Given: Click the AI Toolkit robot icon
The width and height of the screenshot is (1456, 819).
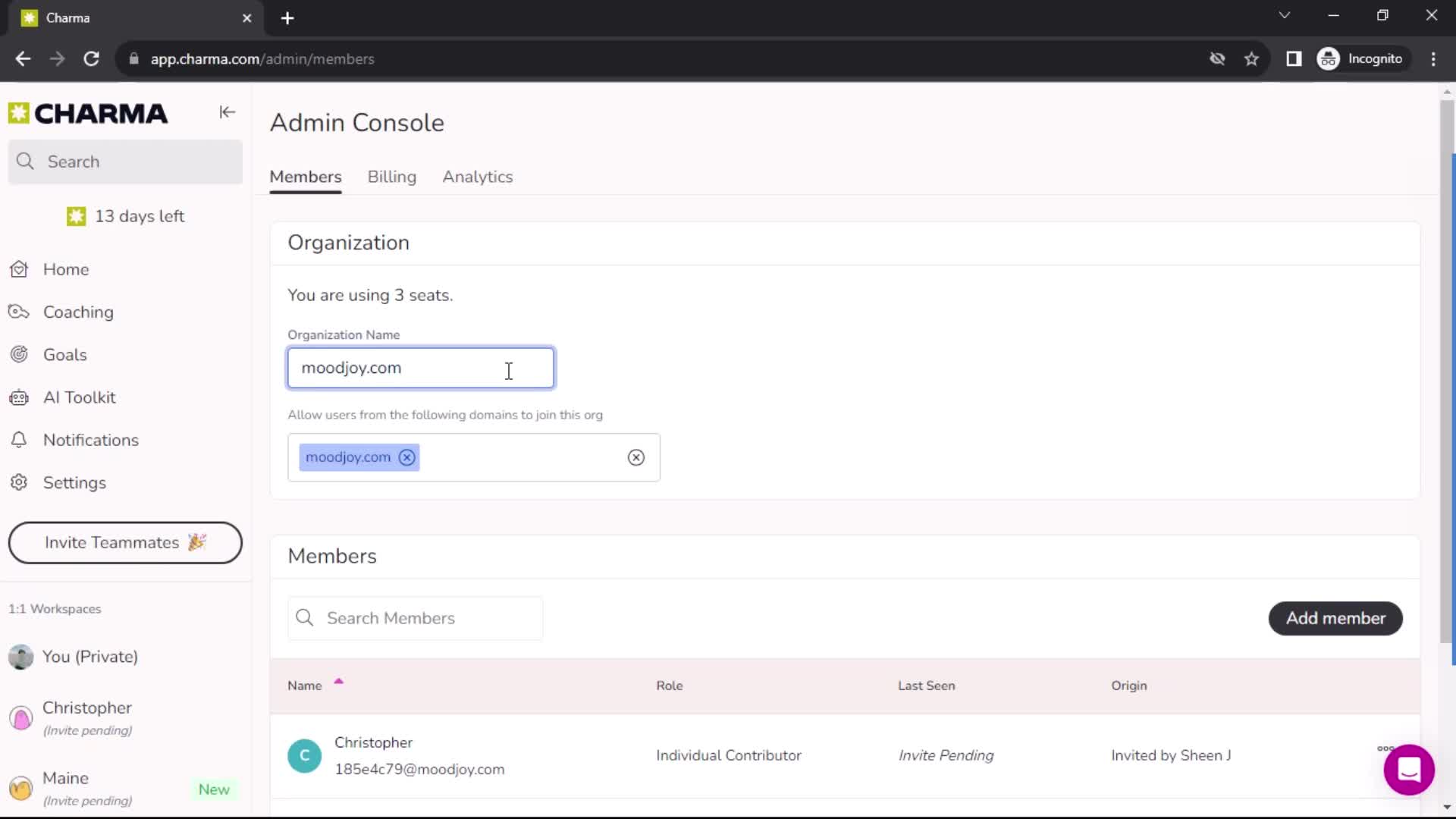Looking at the screenshot, I should click(x=19, y=397).
